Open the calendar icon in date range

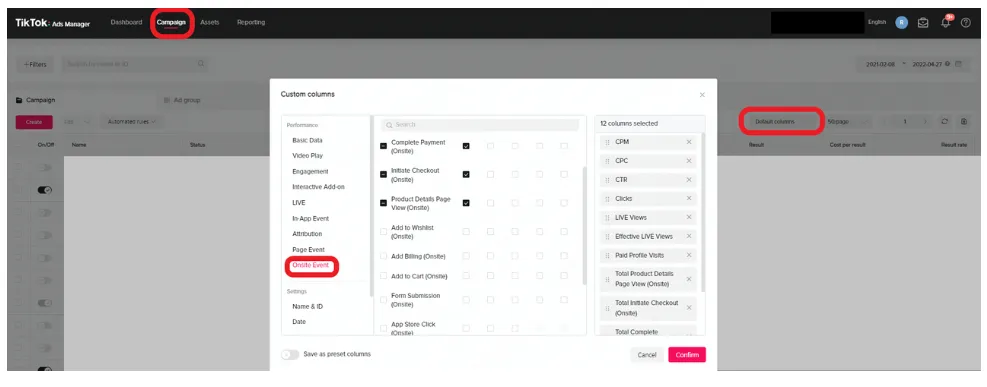[x=958, y=64]
